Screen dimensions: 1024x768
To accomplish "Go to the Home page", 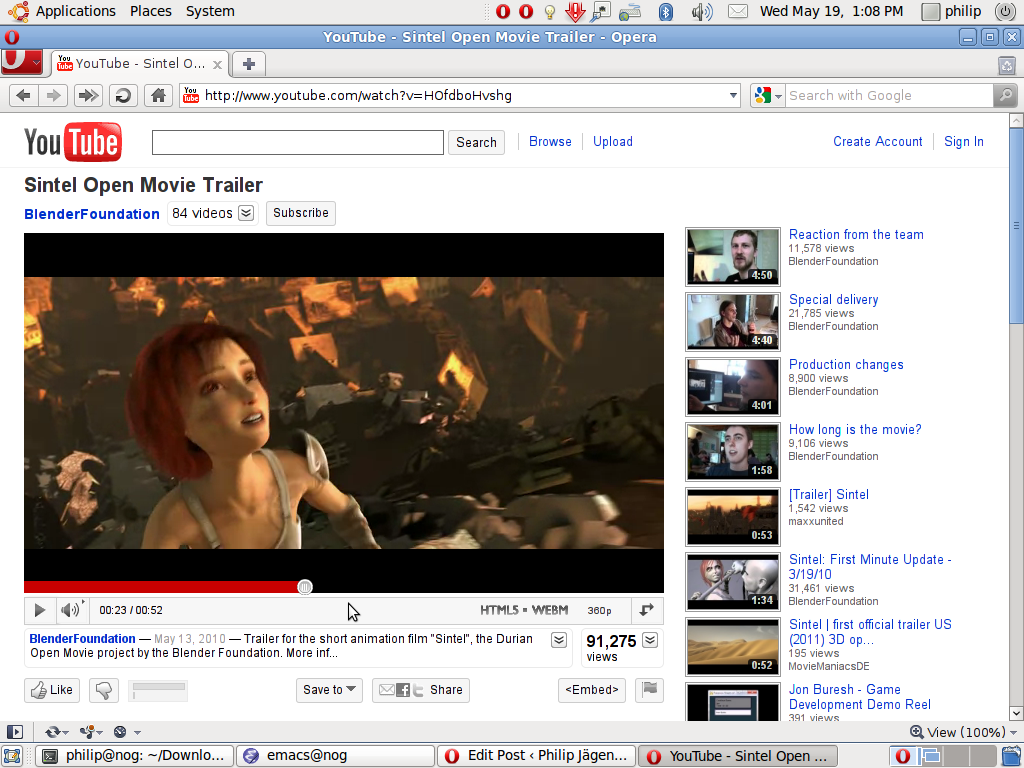I will coord(158,96).
